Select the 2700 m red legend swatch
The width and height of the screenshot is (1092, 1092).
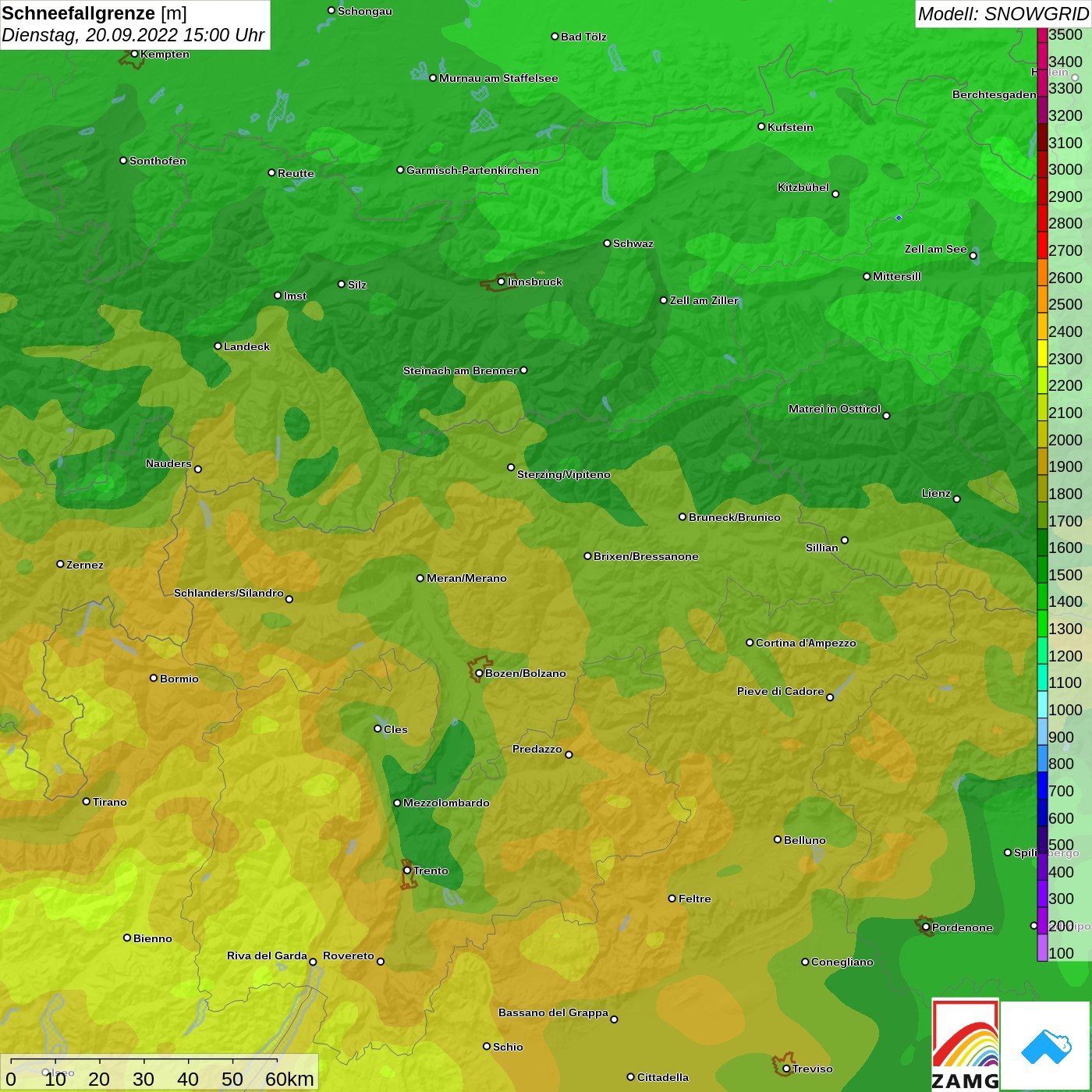[1042, 246]
